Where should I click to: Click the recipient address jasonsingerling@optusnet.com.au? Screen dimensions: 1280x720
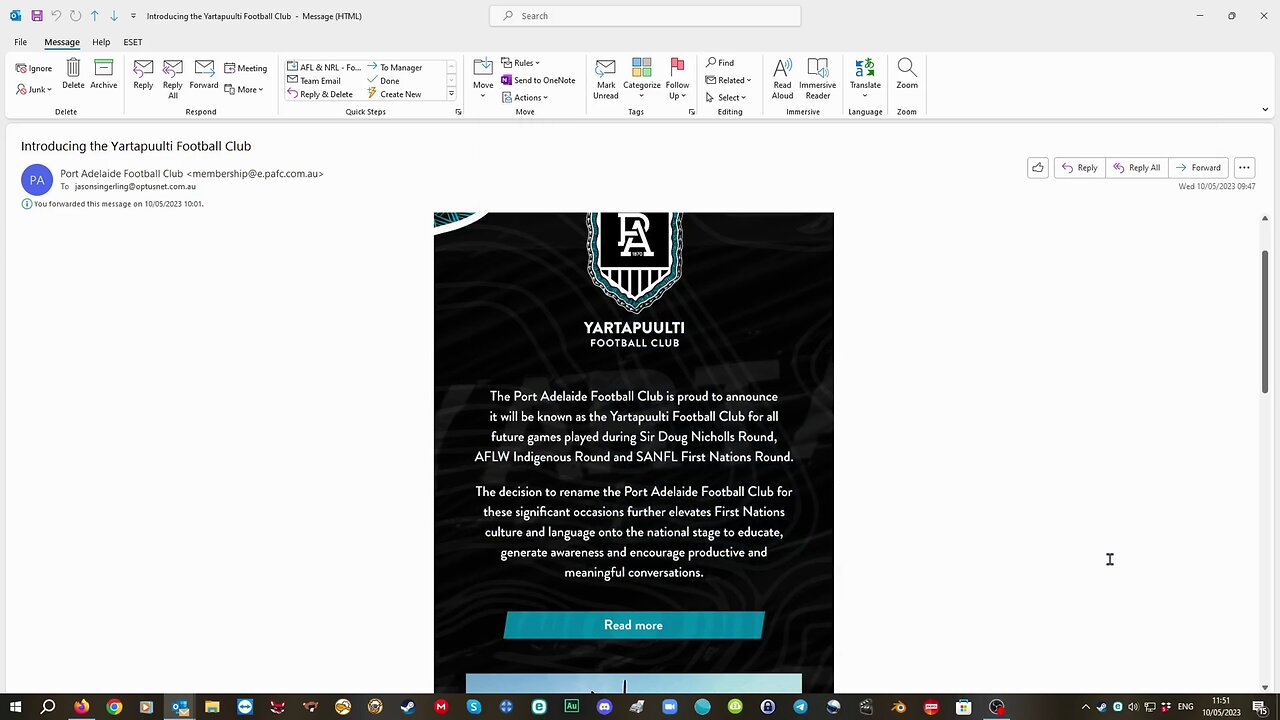pyautogui.click(x=135, y=187)
